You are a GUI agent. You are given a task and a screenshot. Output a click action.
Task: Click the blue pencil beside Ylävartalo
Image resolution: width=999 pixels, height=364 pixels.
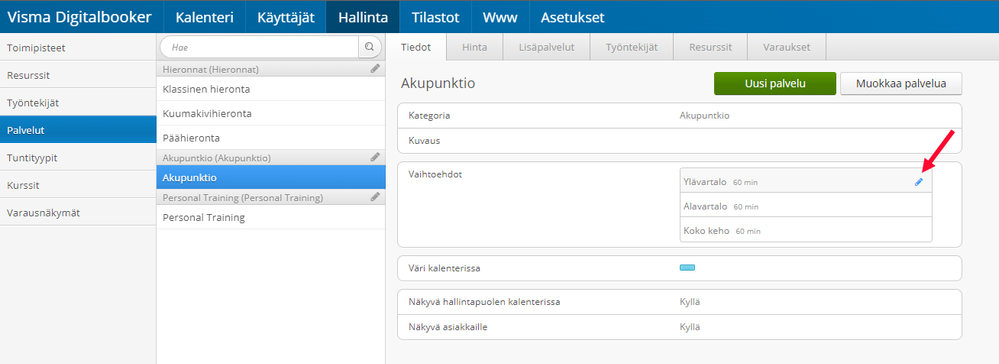pyautogui.click(x=919, y=182)
